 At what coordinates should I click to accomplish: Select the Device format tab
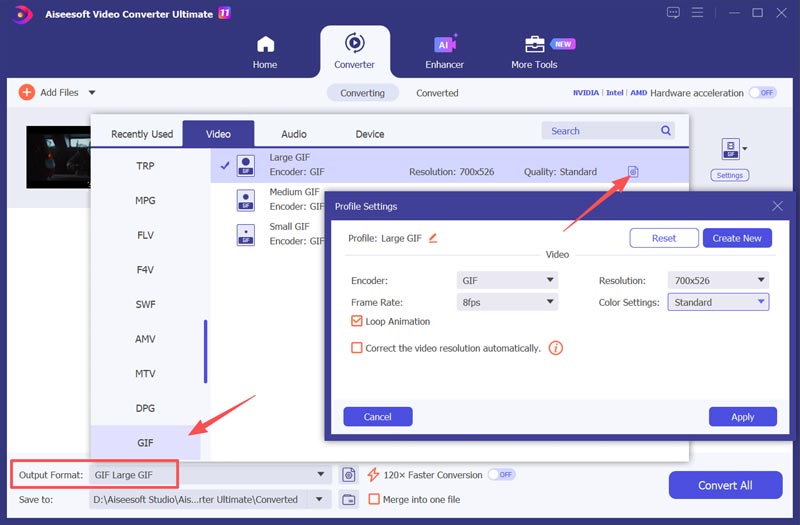point(369,134)
